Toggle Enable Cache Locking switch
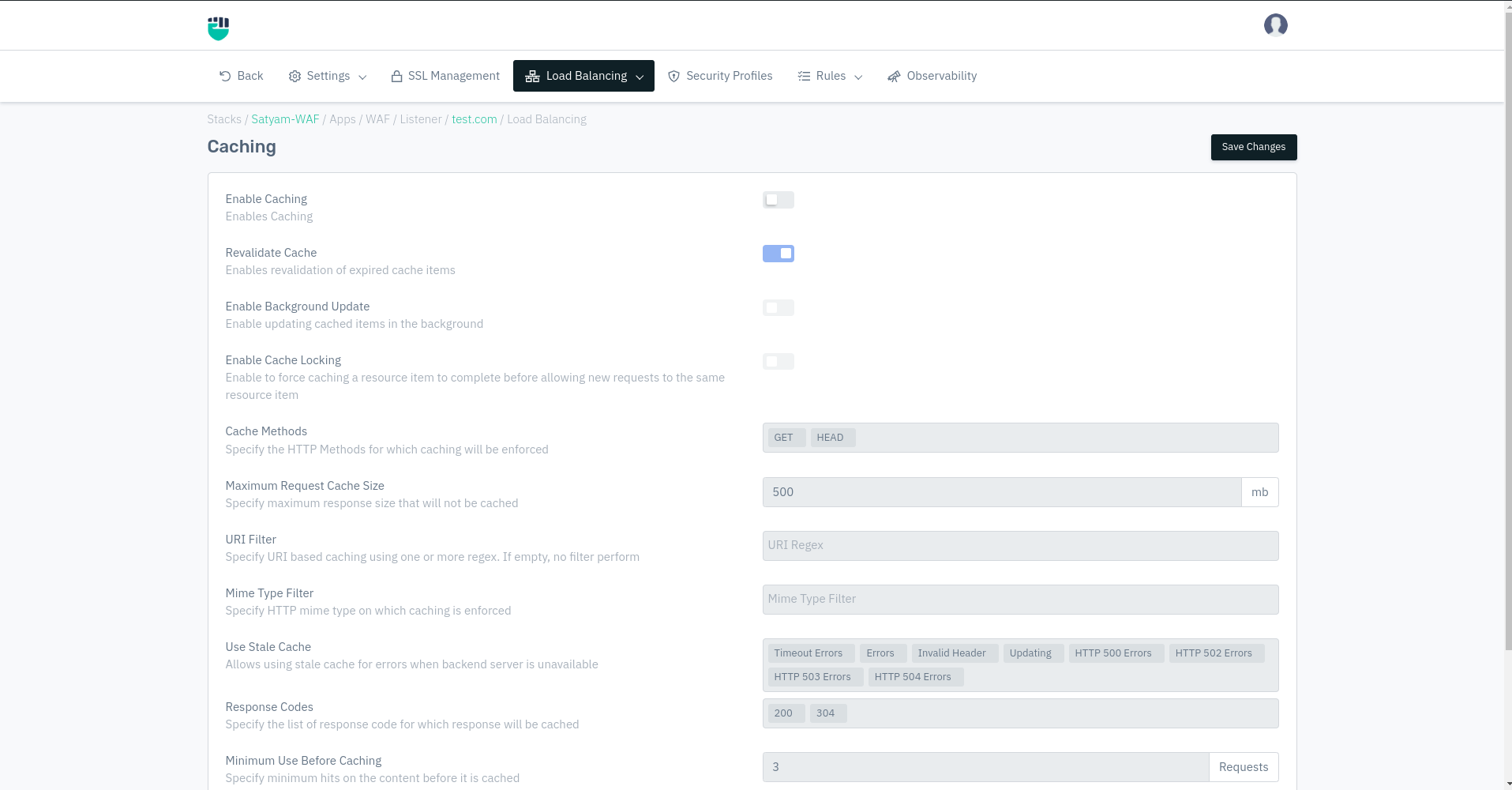The image size is (1512, 790). coord(778,361)
